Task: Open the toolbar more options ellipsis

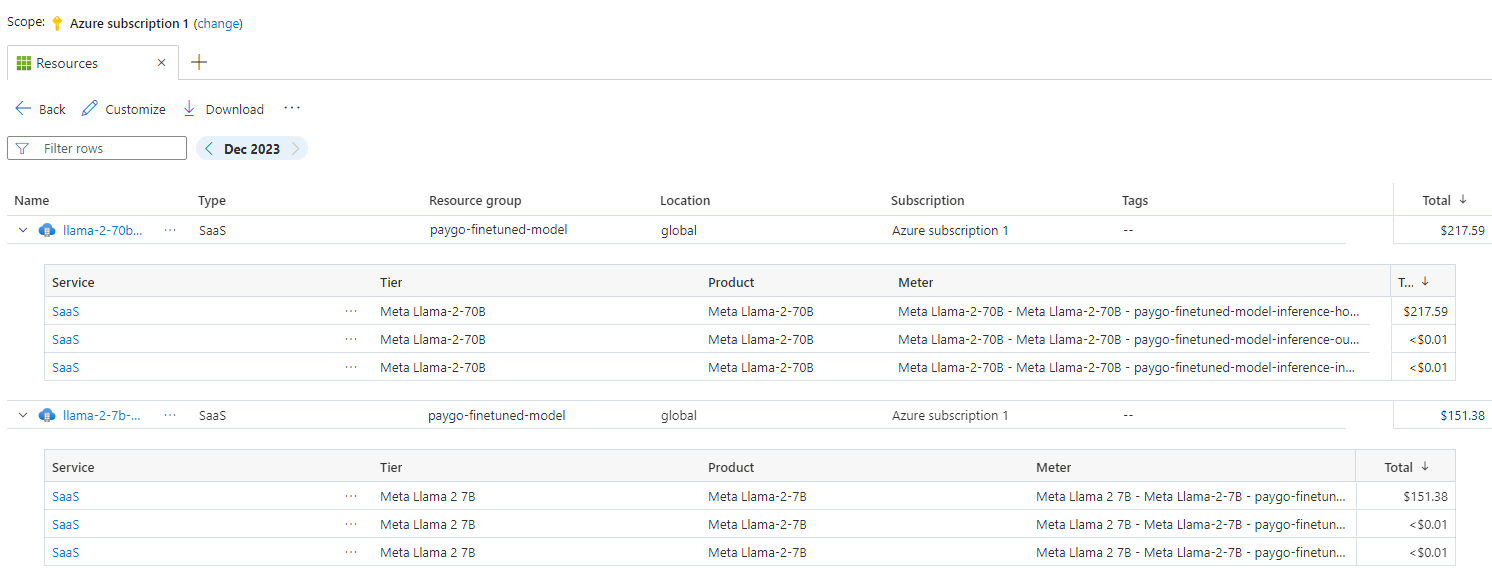Action: click(291, 108)
